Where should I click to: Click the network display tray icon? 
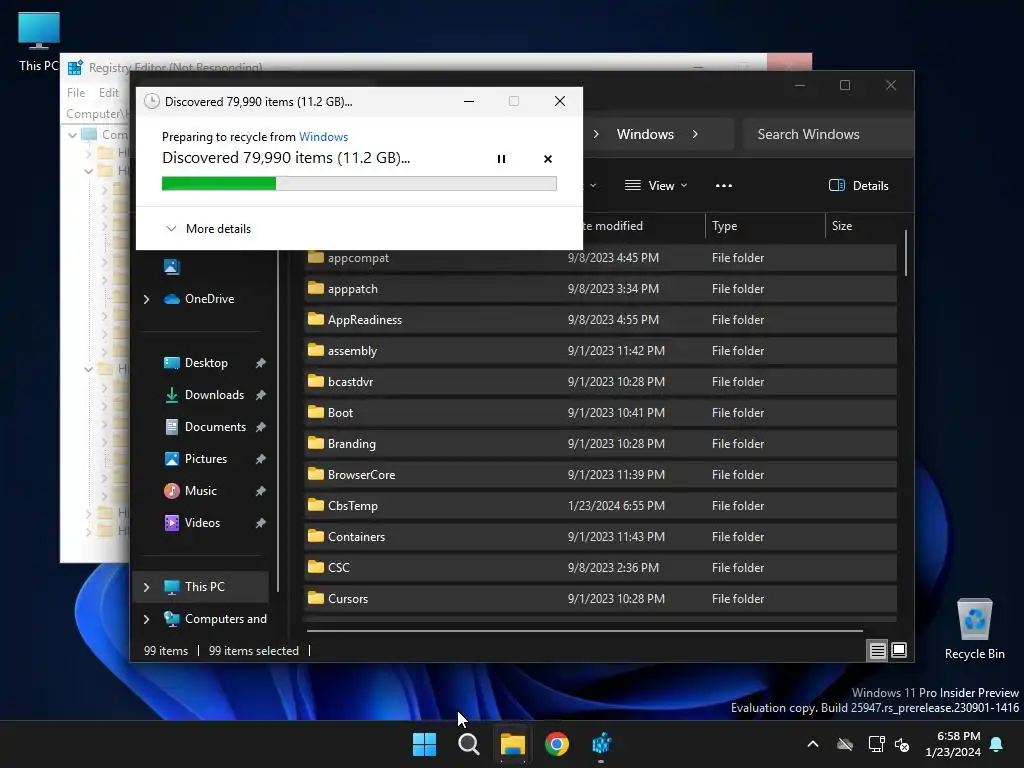click(x=876, y=744)
